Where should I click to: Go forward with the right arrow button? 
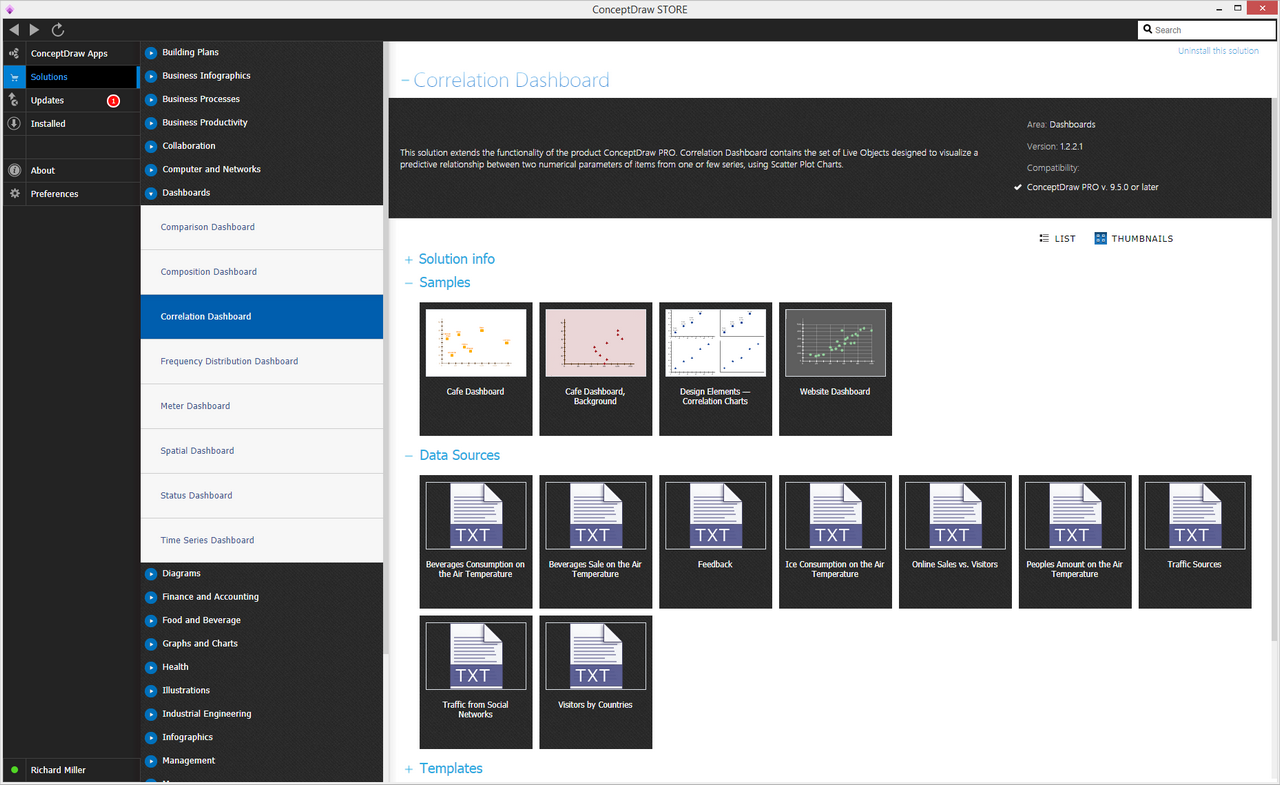point(35,30)
